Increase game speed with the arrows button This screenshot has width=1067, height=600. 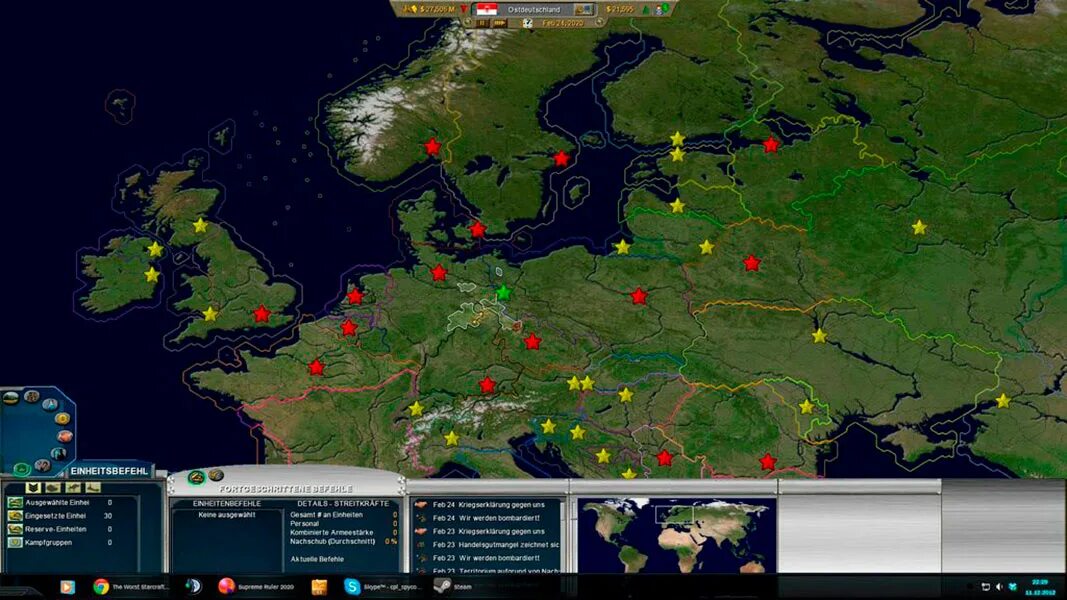click(500, 23)
